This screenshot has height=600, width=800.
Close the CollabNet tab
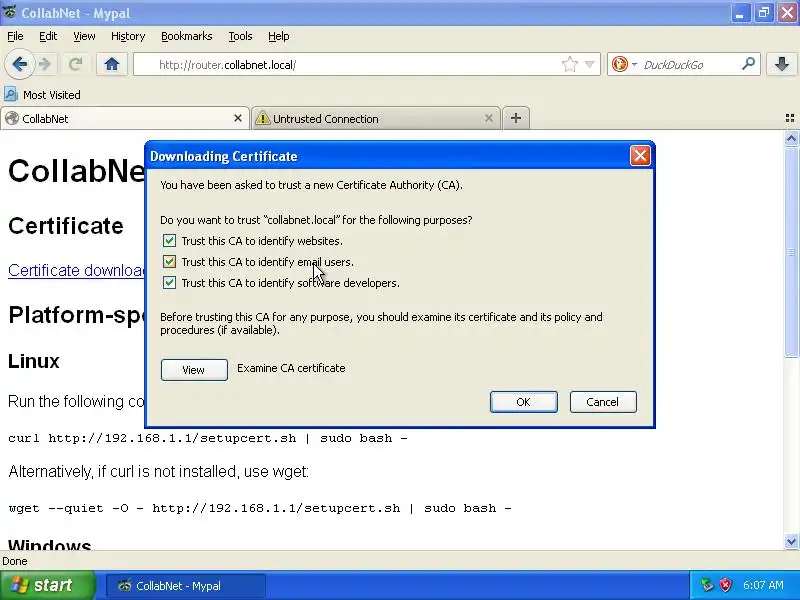click(238, 118)
